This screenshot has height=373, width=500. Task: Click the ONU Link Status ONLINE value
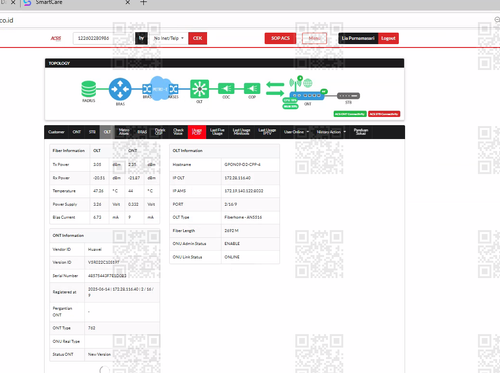tap(232, 257)
